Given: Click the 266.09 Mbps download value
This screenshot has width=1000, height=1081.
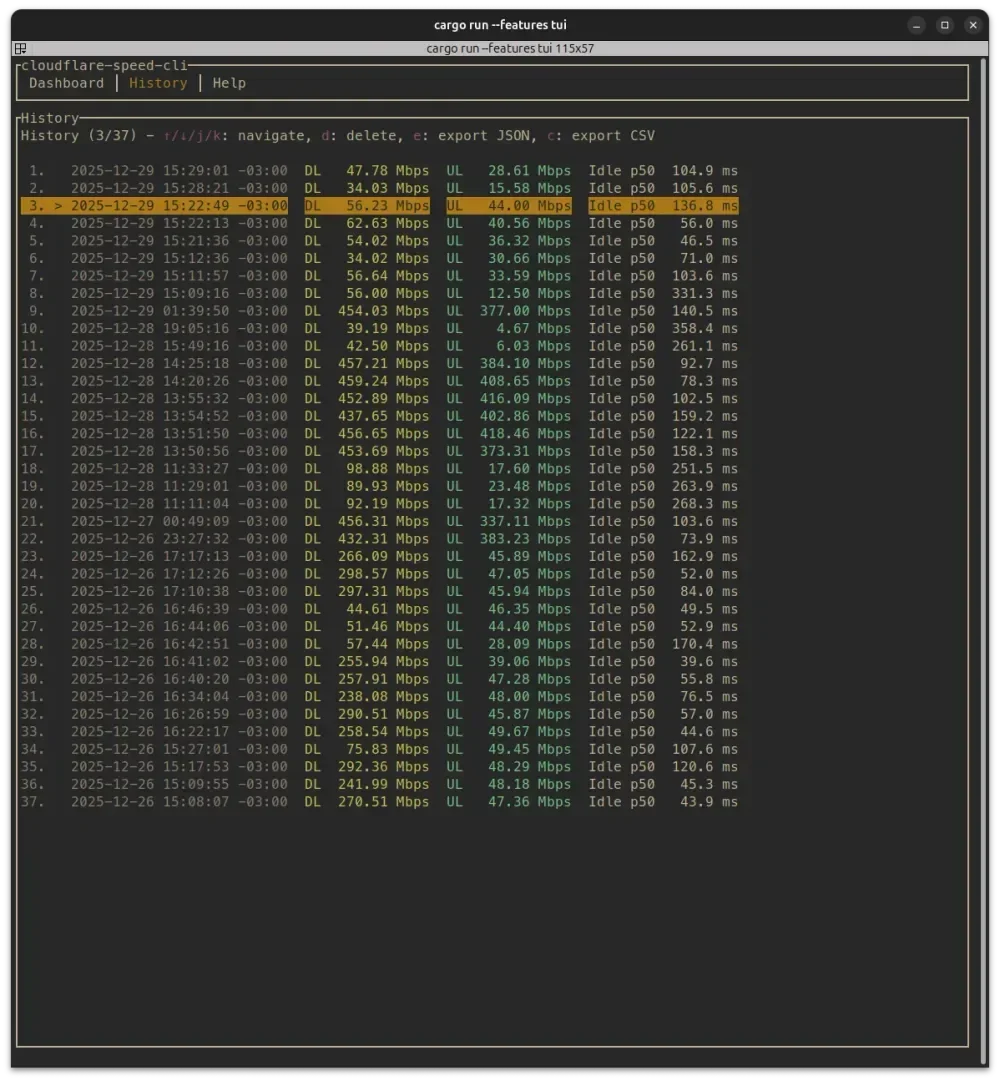Looking at the screenshot, I should [x=383, y=556].
